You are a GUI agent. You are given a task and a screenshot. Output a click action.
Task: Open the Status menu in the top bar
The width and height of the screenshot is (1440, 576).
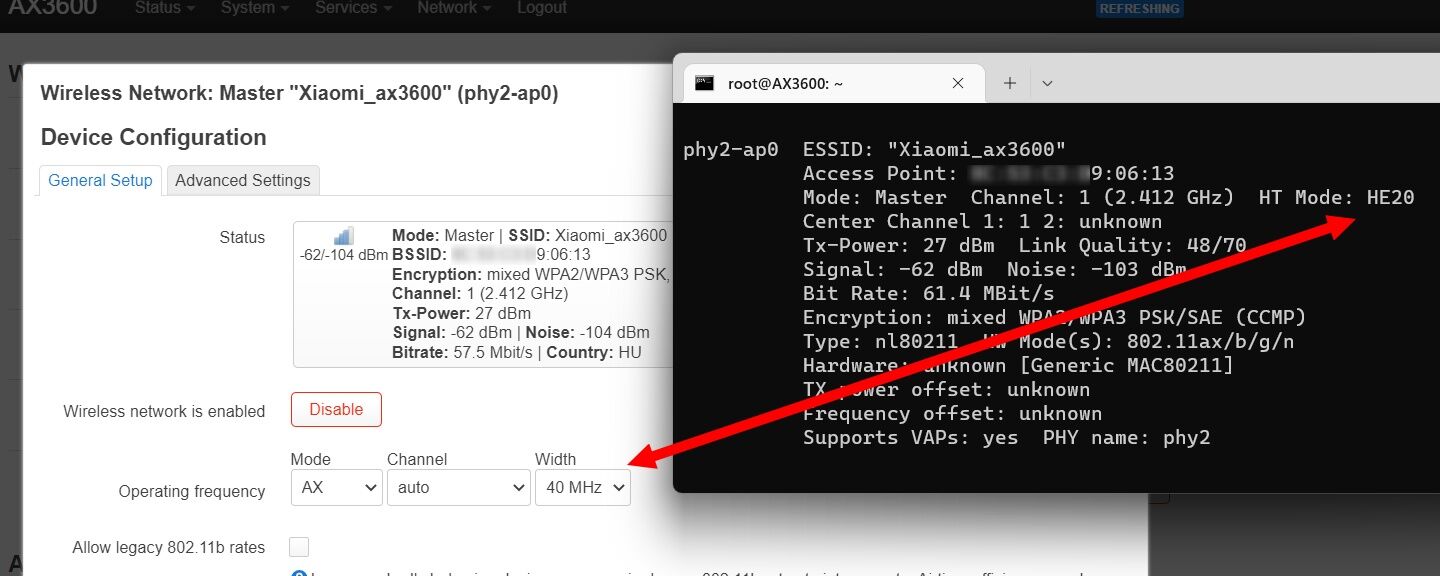point(164,8)
